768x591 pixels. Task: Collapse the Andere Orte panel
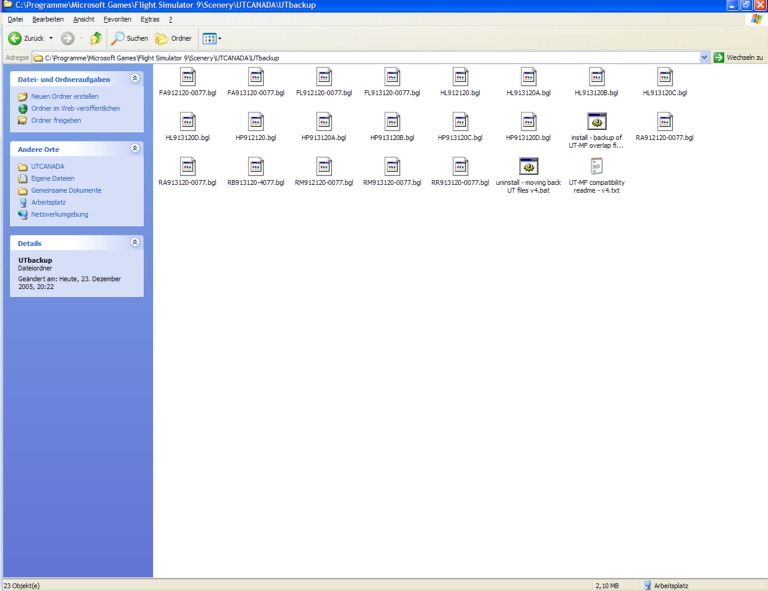coord(135,148)
